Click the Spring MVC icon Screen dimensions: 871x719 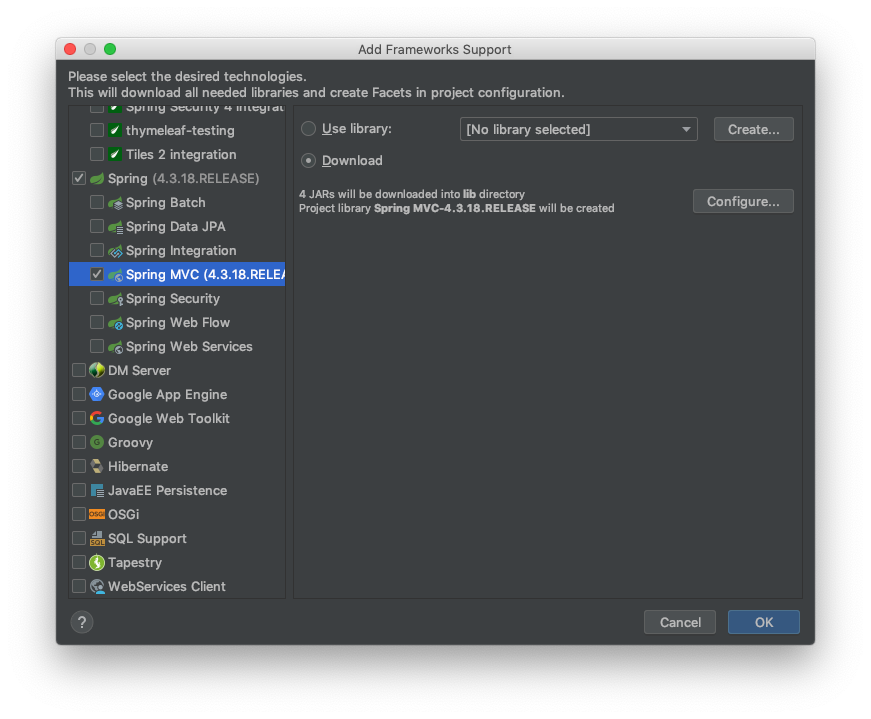coord(116,274)
